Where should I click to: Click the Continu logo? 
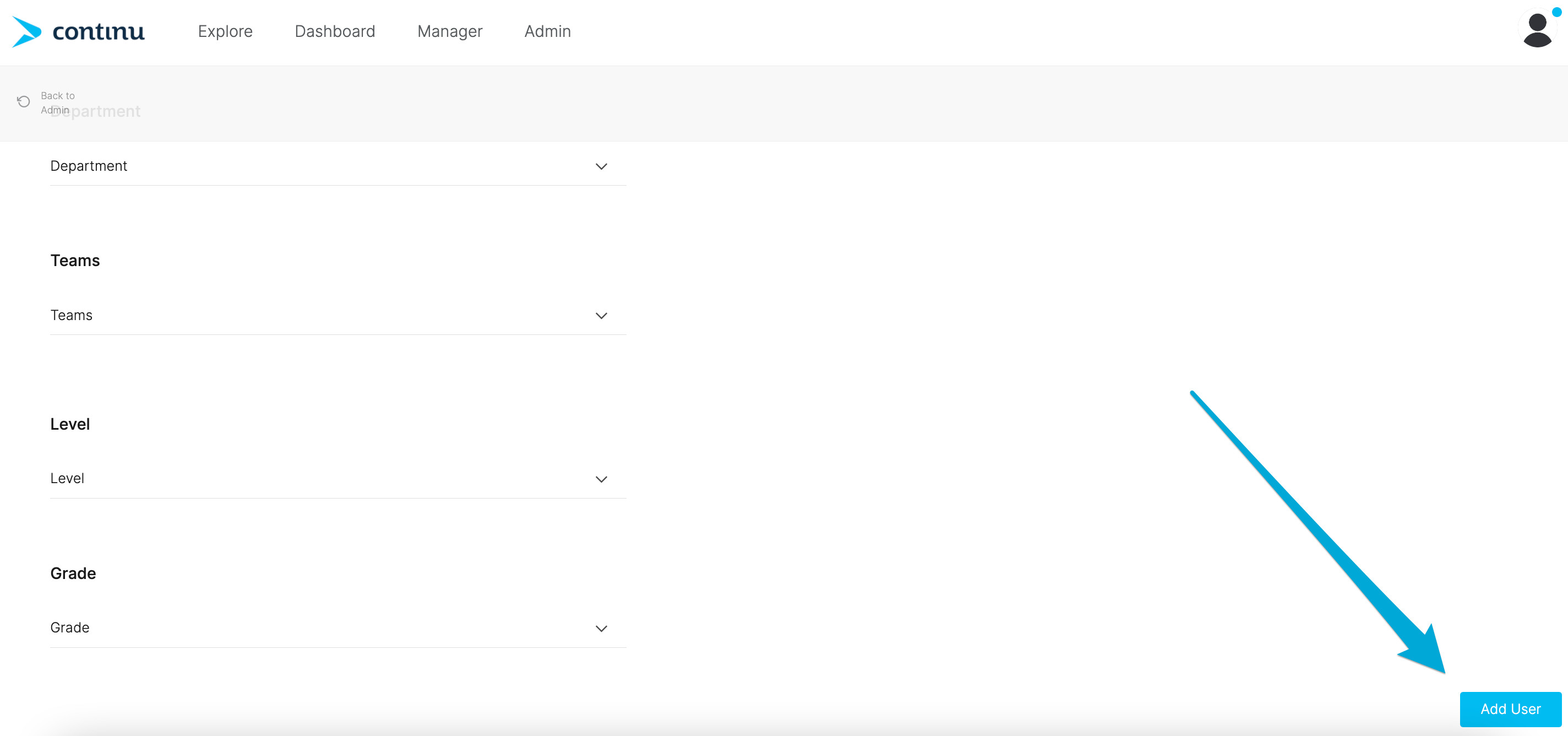click(78, 32)
